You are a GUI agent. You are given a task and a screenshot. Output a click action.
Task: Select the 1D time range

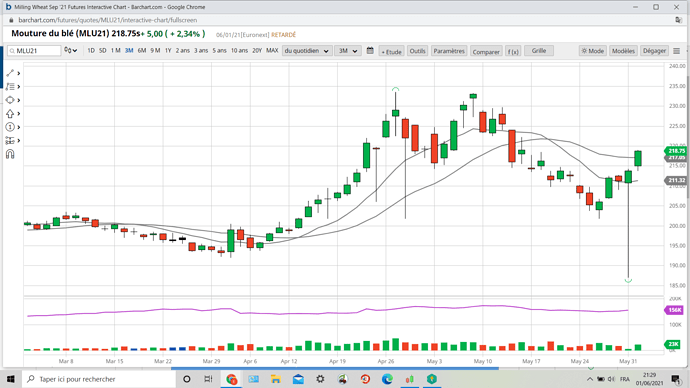91,51
